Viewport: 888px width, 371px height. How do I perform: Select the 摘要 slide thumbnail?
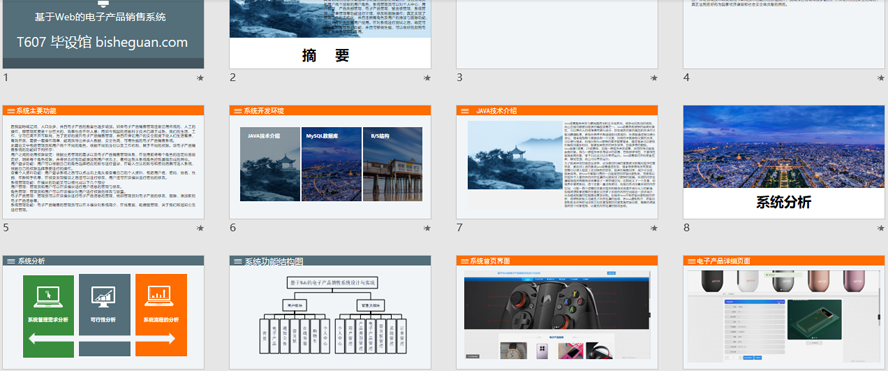click(330, 34)
